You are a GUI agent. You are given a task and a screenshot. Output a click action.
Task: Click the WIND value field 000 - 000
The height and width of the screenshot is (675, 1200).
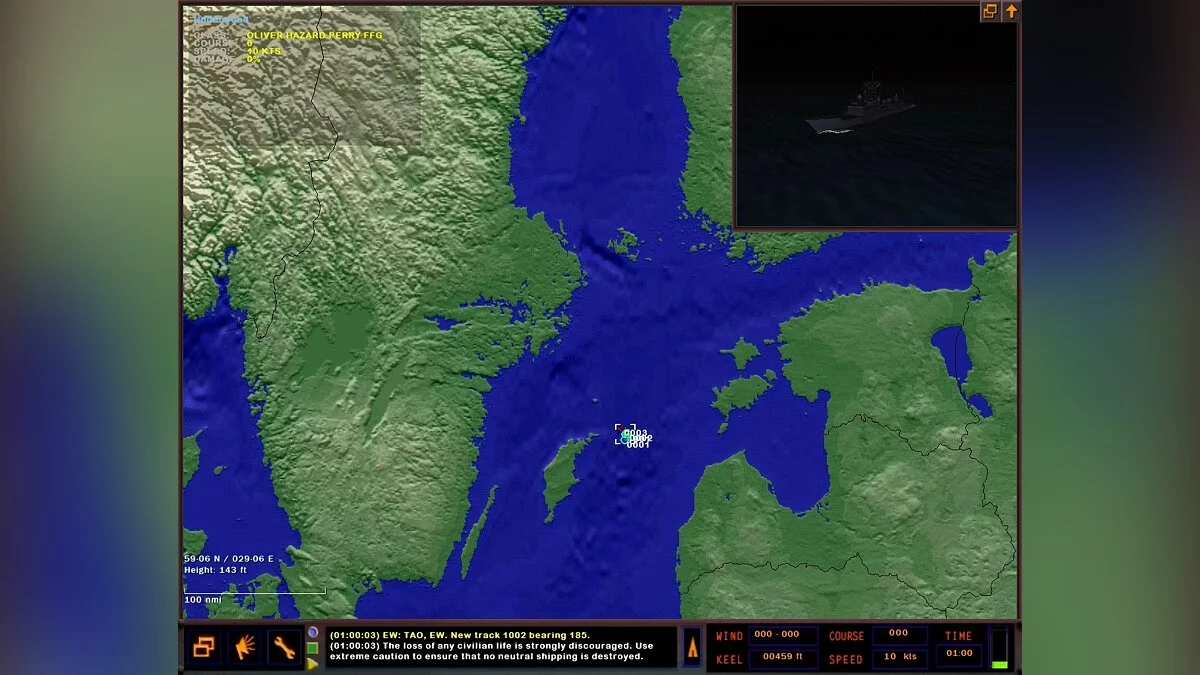[x=783, y=635]
